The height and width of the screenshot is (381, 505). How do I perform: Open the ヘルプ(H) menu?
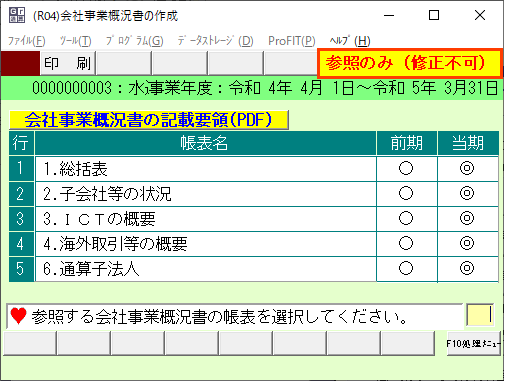(x=350, y=41)
